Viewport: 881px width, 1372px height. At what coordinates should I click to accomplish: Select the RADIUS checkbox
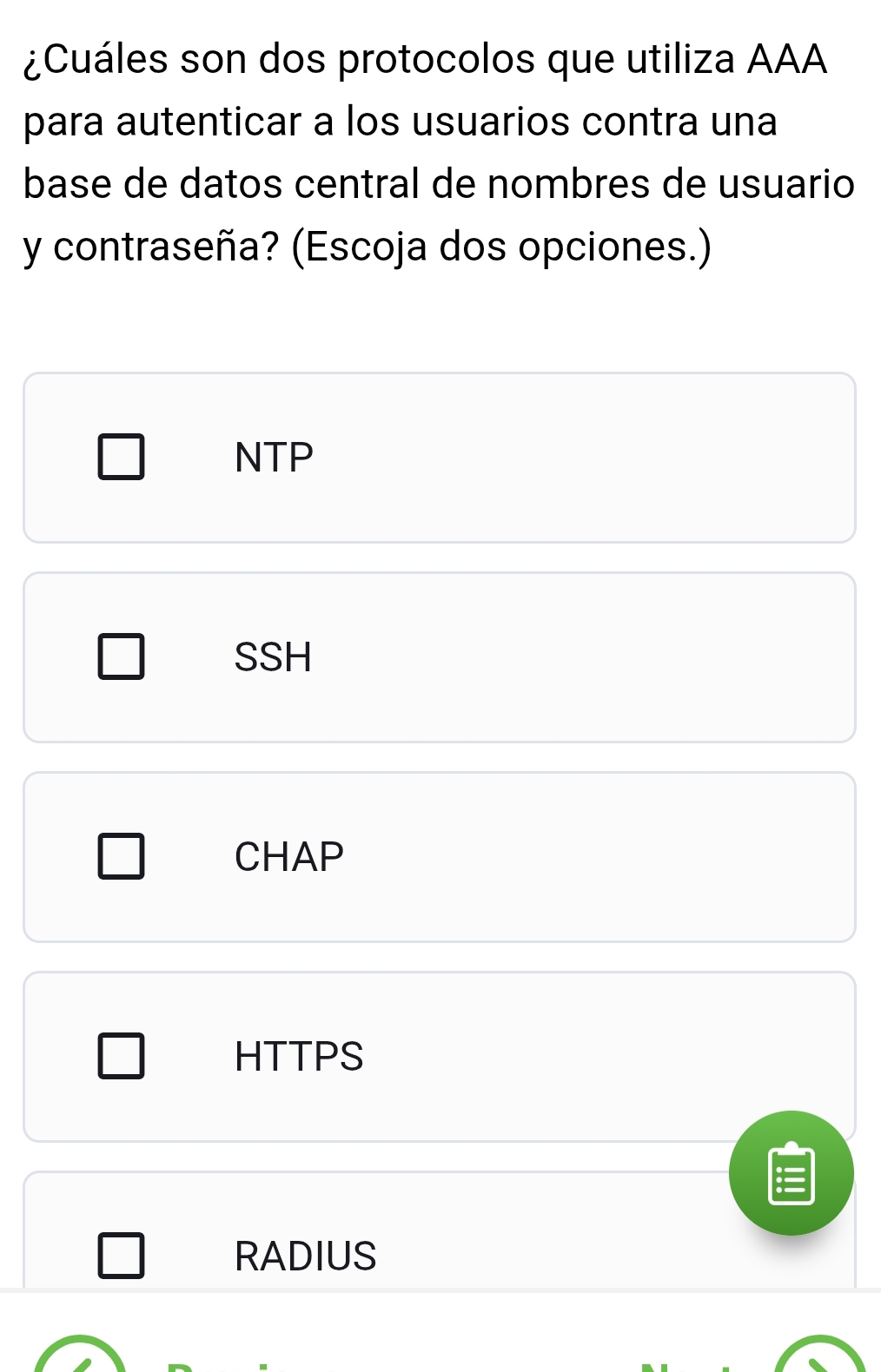[x=121, y=1257]
